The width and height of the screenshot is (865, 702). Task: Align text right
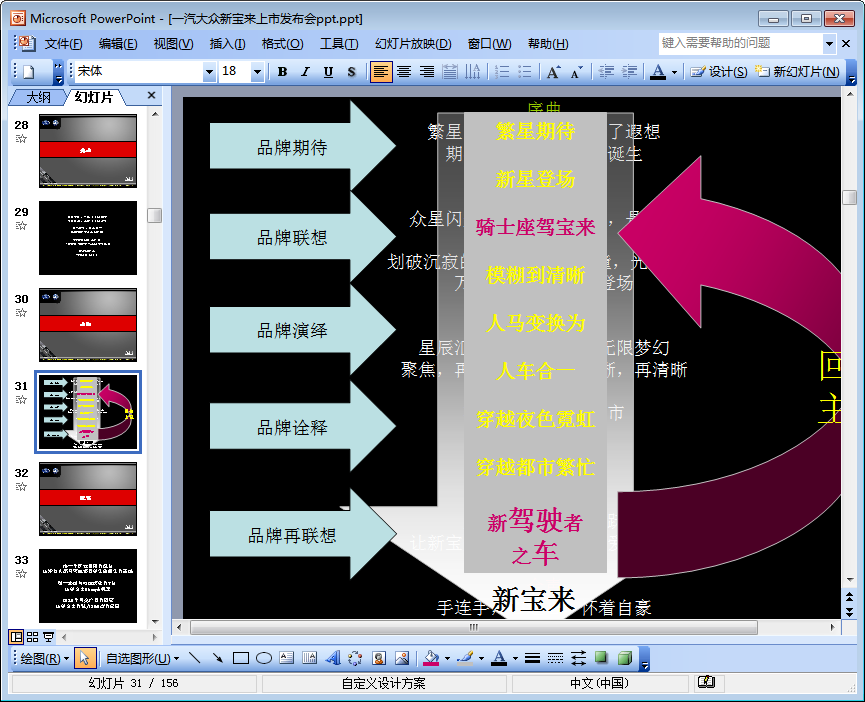[x=427, y=72]
